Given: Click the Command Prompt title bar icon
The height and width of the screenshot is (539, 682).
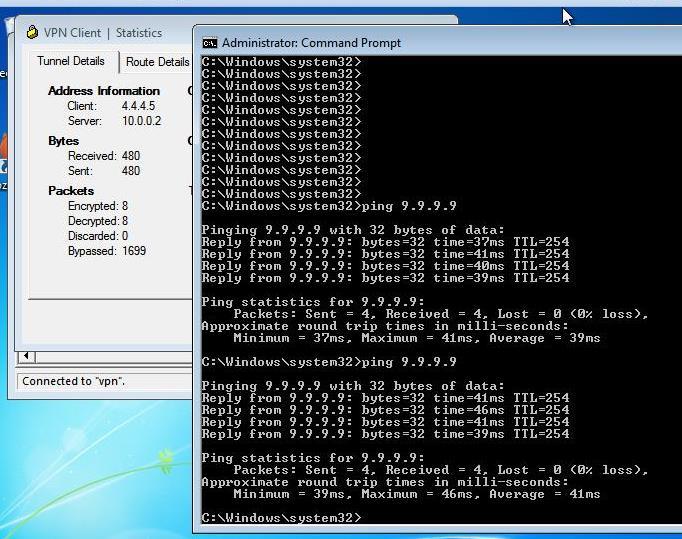Looking at the screenshot, I should click(x=210, y=43).
